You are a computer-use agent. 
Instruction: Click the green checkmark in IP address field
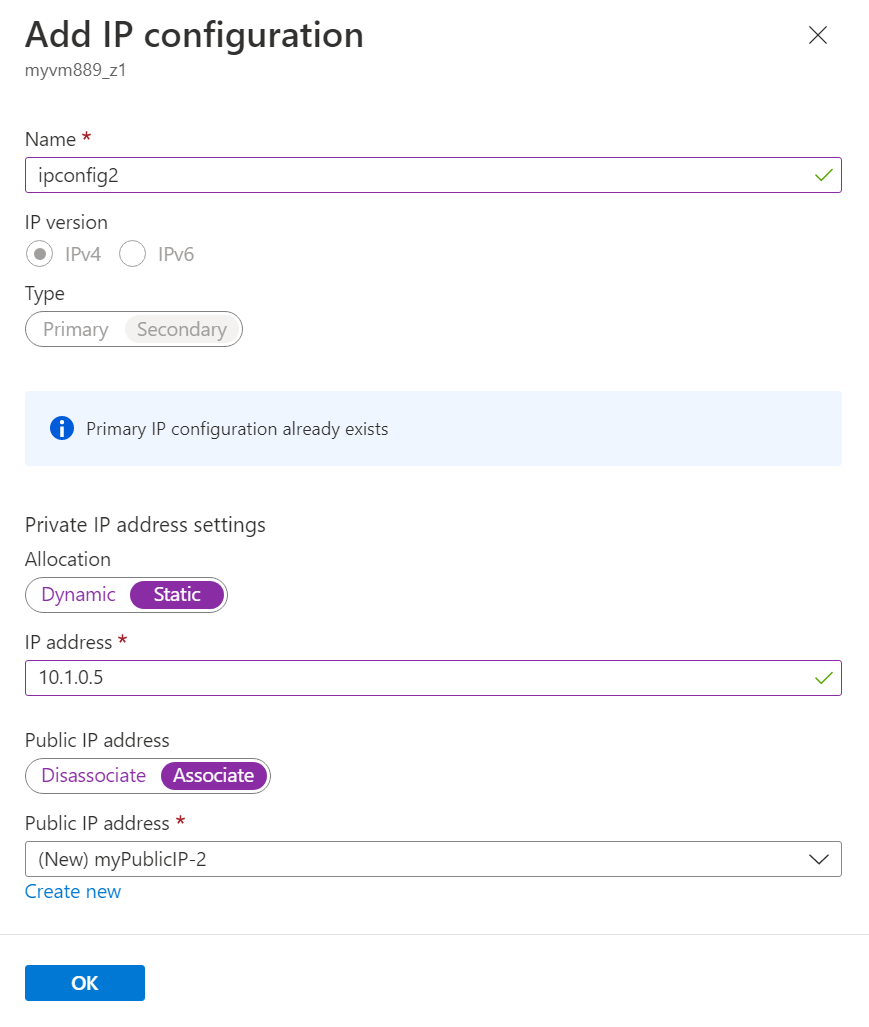pyautogui.click(x=823, y=678)
